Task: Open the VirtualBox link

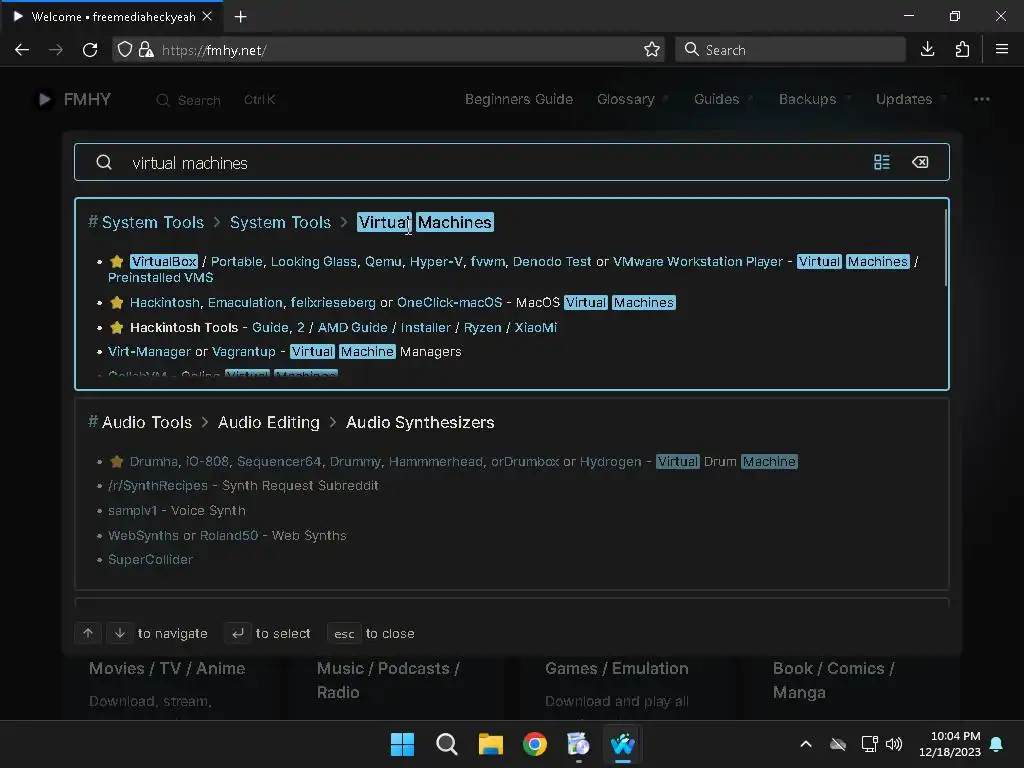Action: coord(163,261)
